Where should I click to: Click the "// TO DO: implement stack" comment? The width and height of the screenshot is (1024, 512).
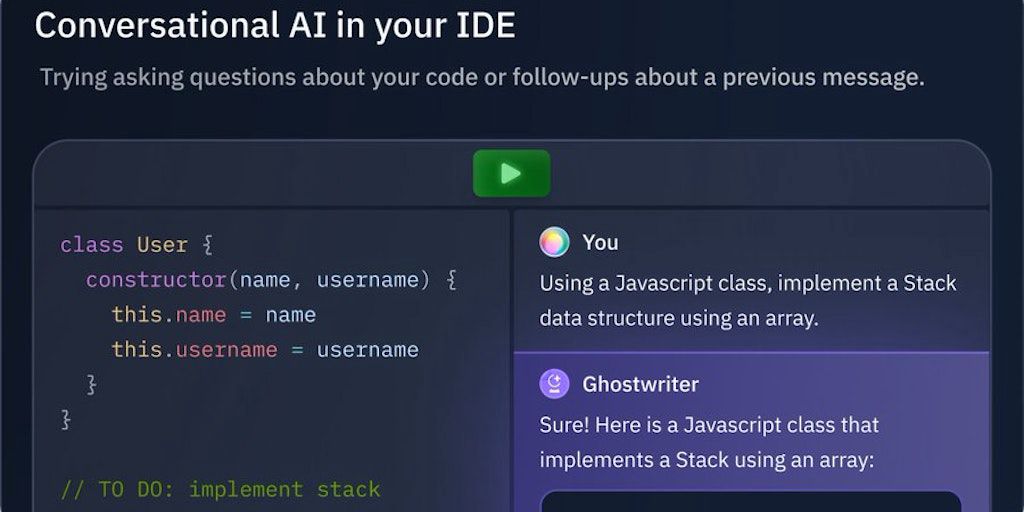click(x=220, y=489)
